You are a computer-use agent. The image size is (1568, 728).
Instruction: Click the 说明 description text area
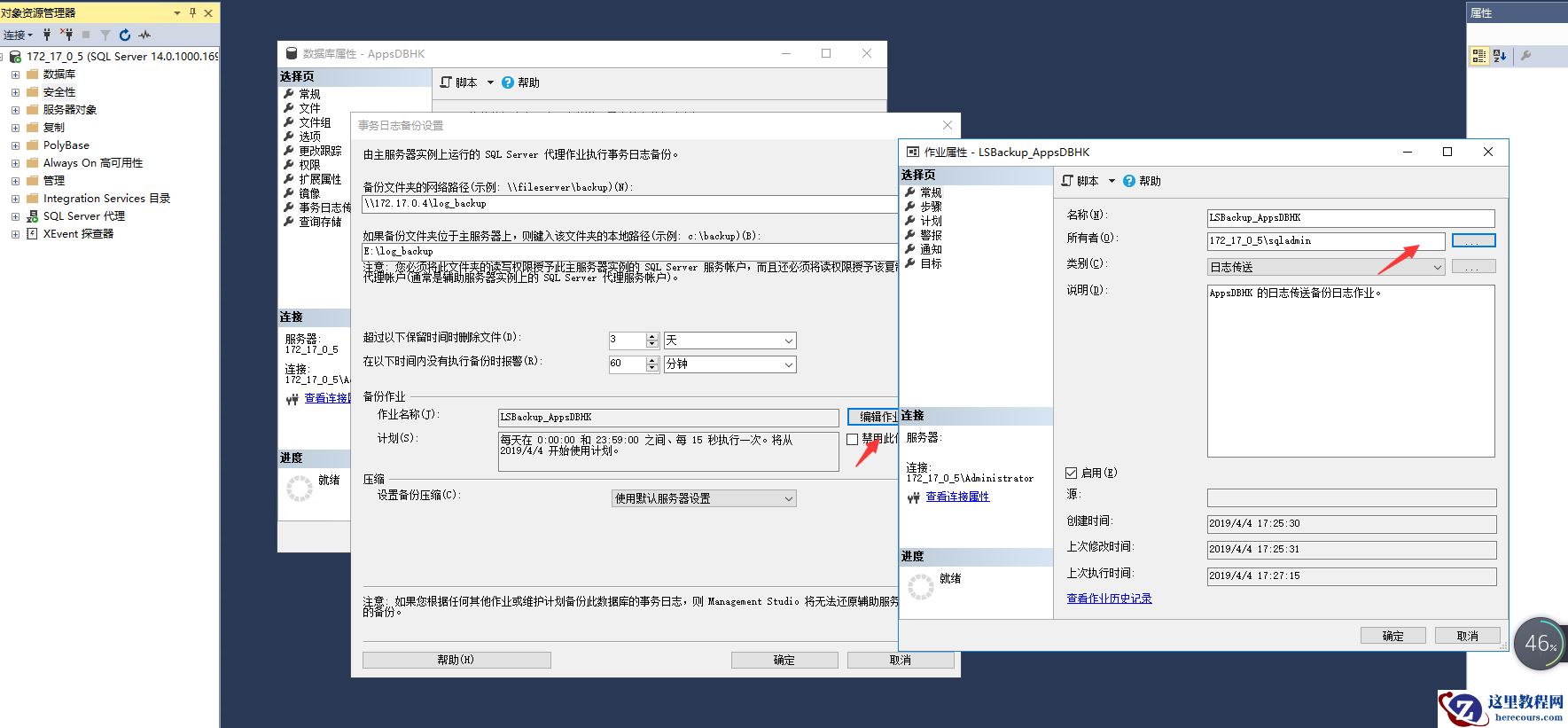point(1351,371)
